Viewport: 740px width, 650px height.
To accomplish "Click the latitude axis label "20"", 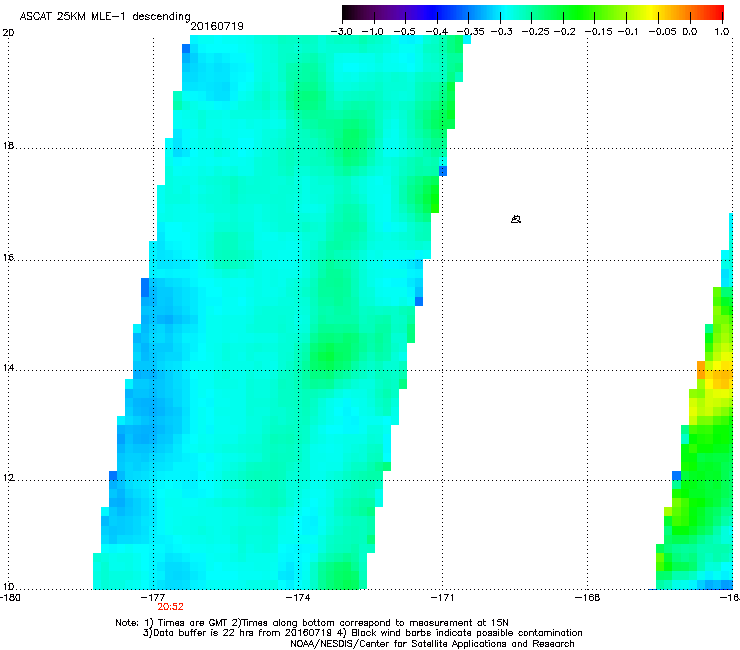I will [x=8, y=33].
